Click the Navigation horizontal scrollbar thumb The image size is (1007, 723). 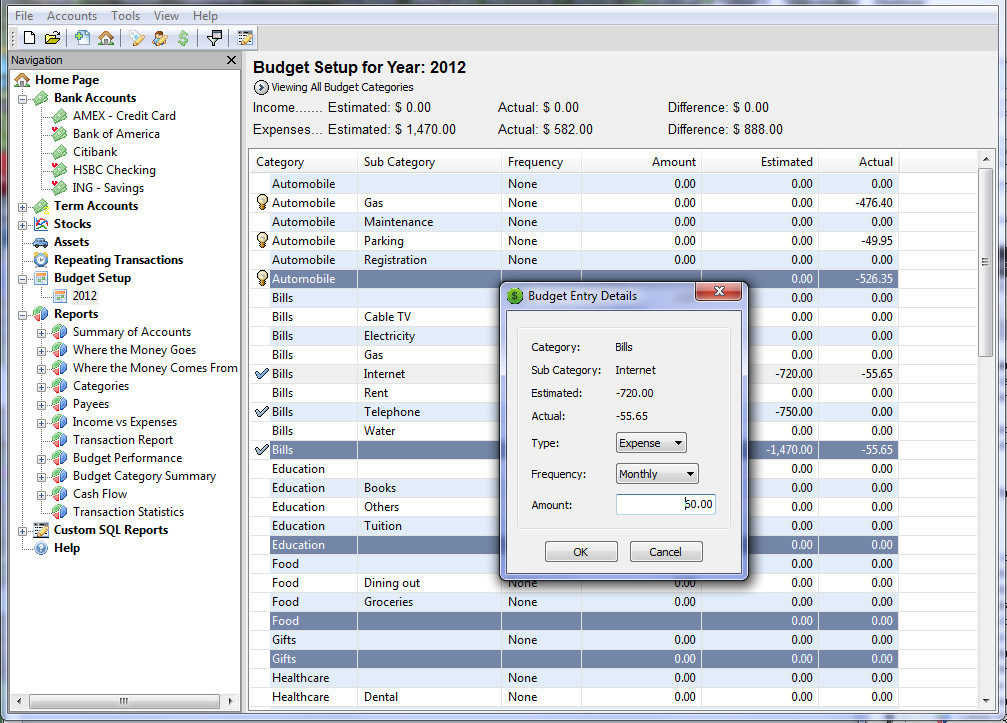pos(124,701)
